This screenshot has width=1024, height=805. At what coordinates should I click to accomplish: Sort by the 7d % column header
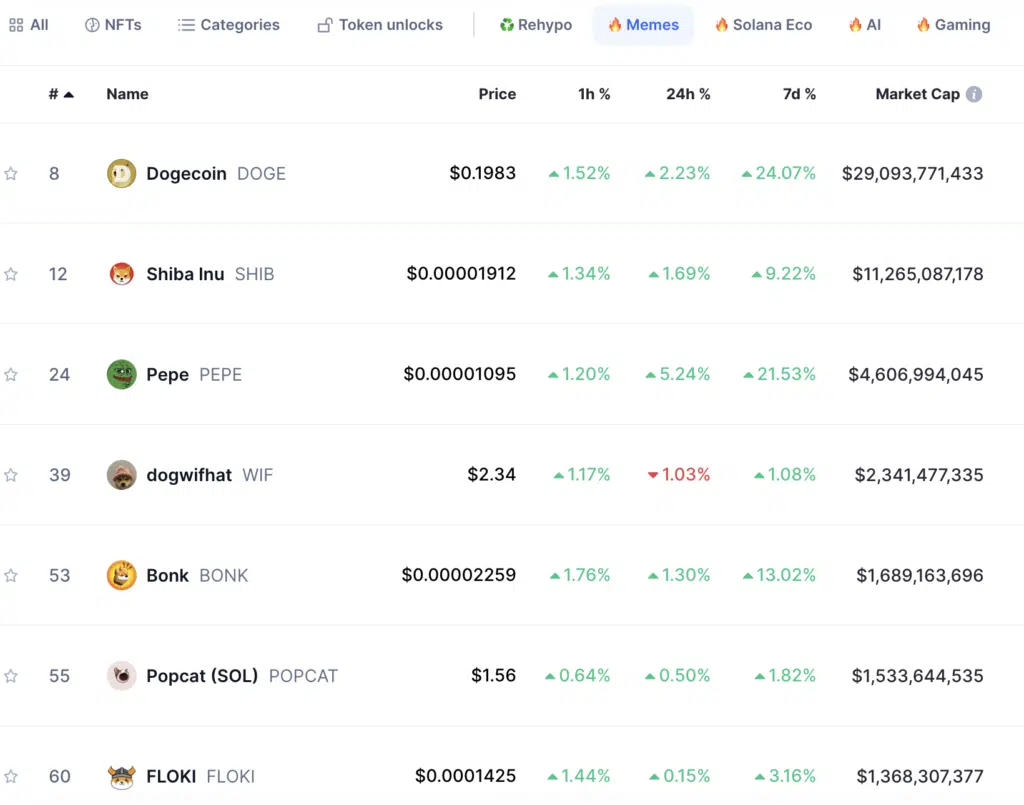point(799,94)
